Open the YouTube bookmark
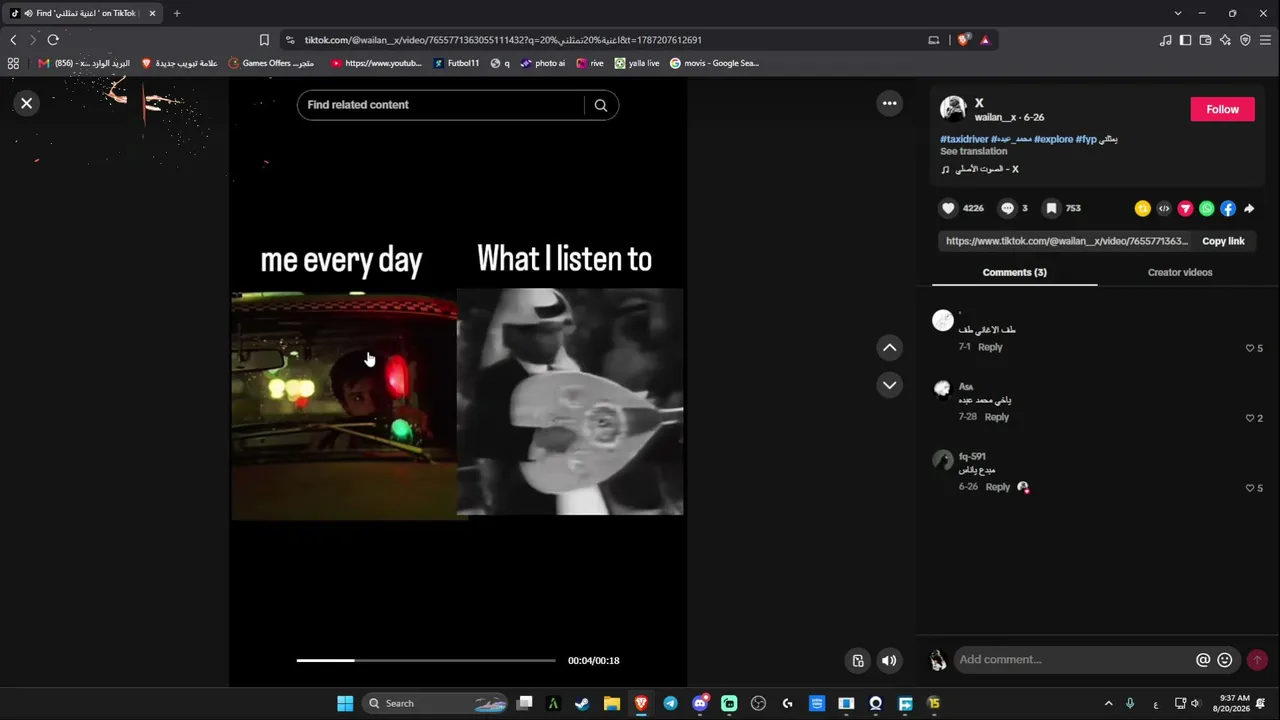The width and height of the screenshot is (1280, 720). click(x=376, y=63)
